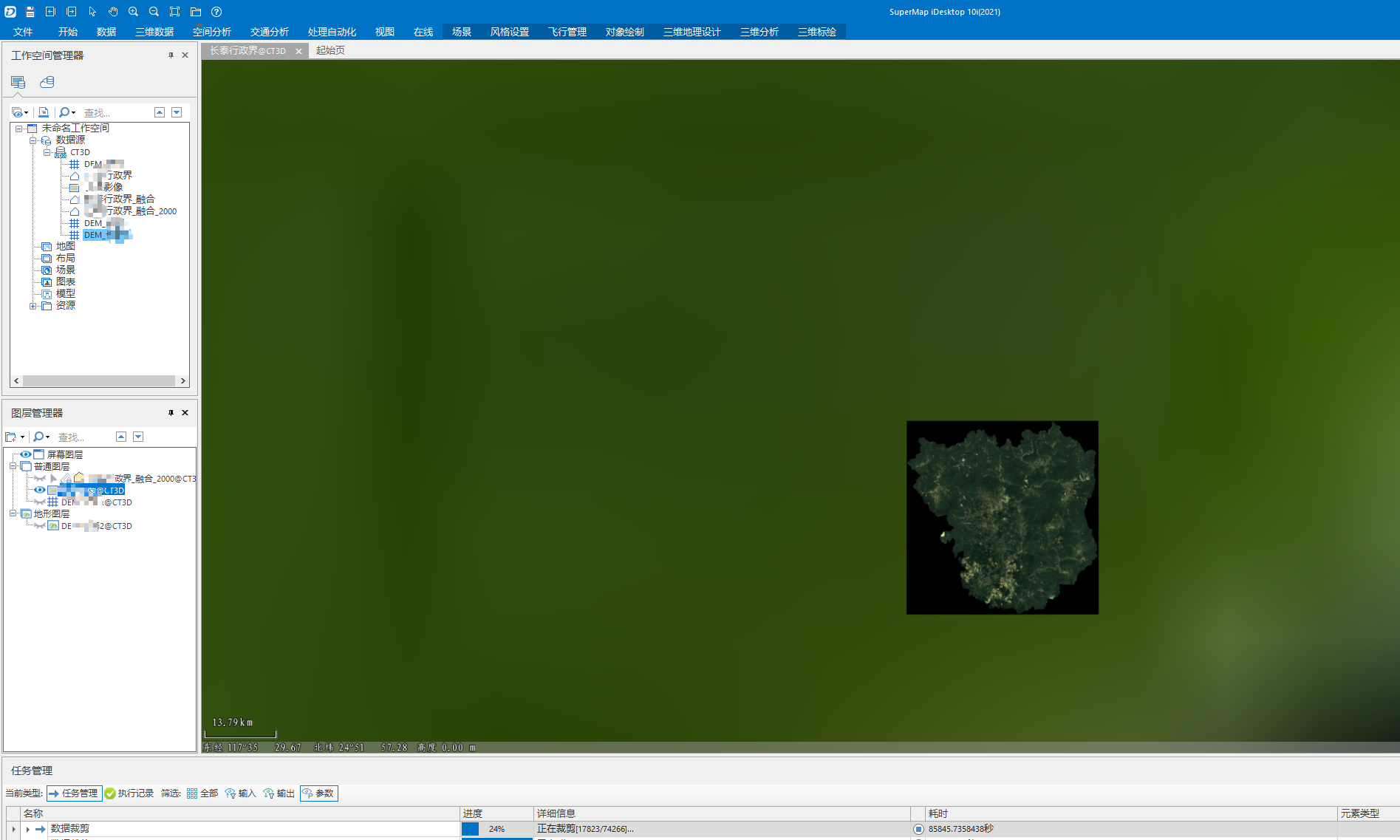This screenshot has height=840, width=1400.
Task: Open the 三维分析 ribbon tab
Action: 759,32
